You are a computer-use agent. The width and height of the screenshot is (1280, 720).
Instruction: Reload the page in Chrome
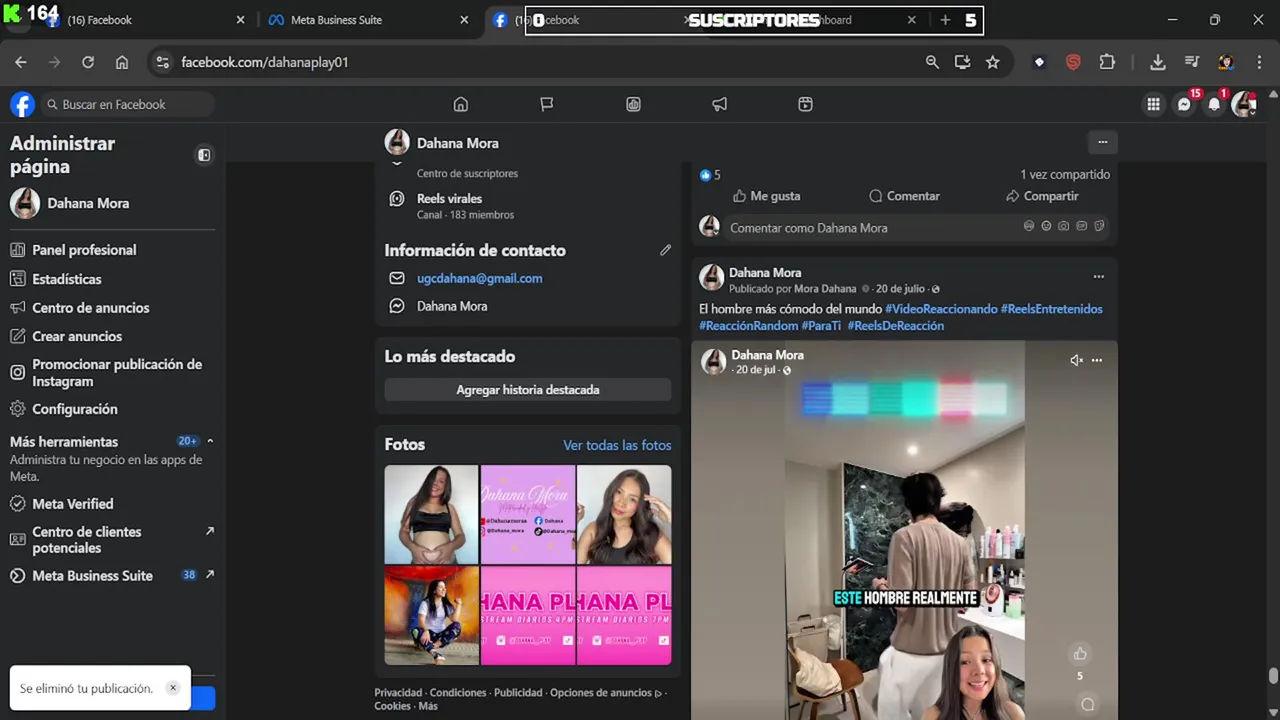tap(88, 62)
